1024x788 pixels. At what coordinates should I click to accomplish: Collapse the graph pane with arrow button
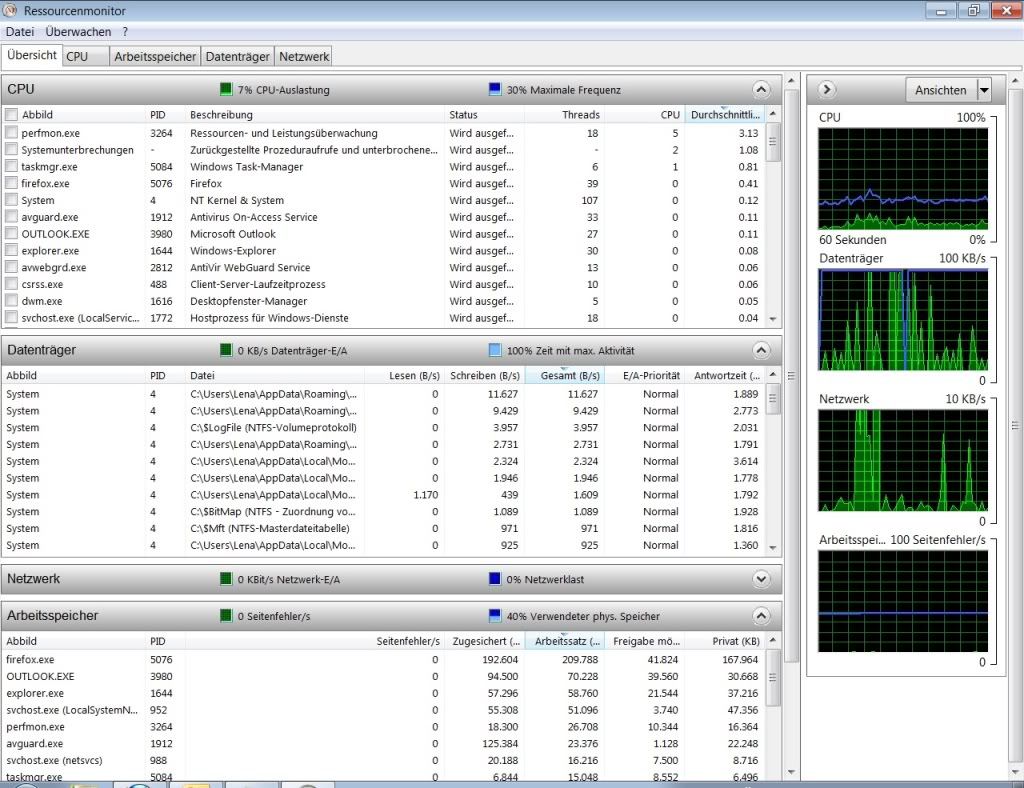coord(827,90)
